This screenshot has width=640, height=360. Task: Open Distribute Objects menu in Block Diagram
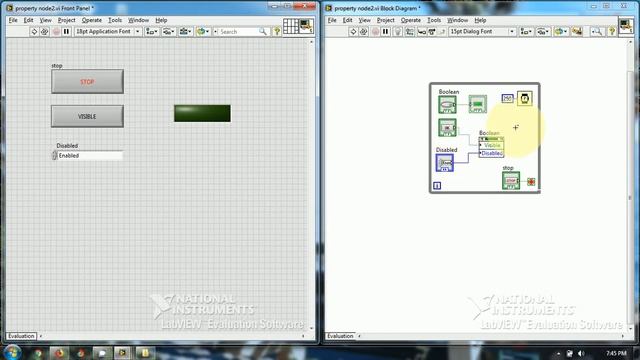click(x=543, y=31)
